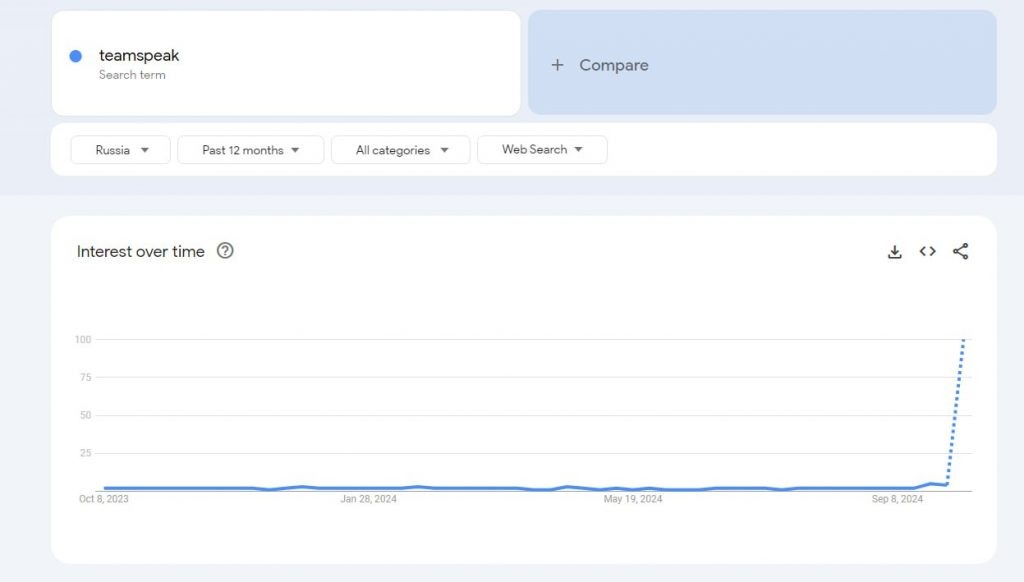Click the share chart icon
This screenshot has width=1024, height=582.
click(961, 252)
